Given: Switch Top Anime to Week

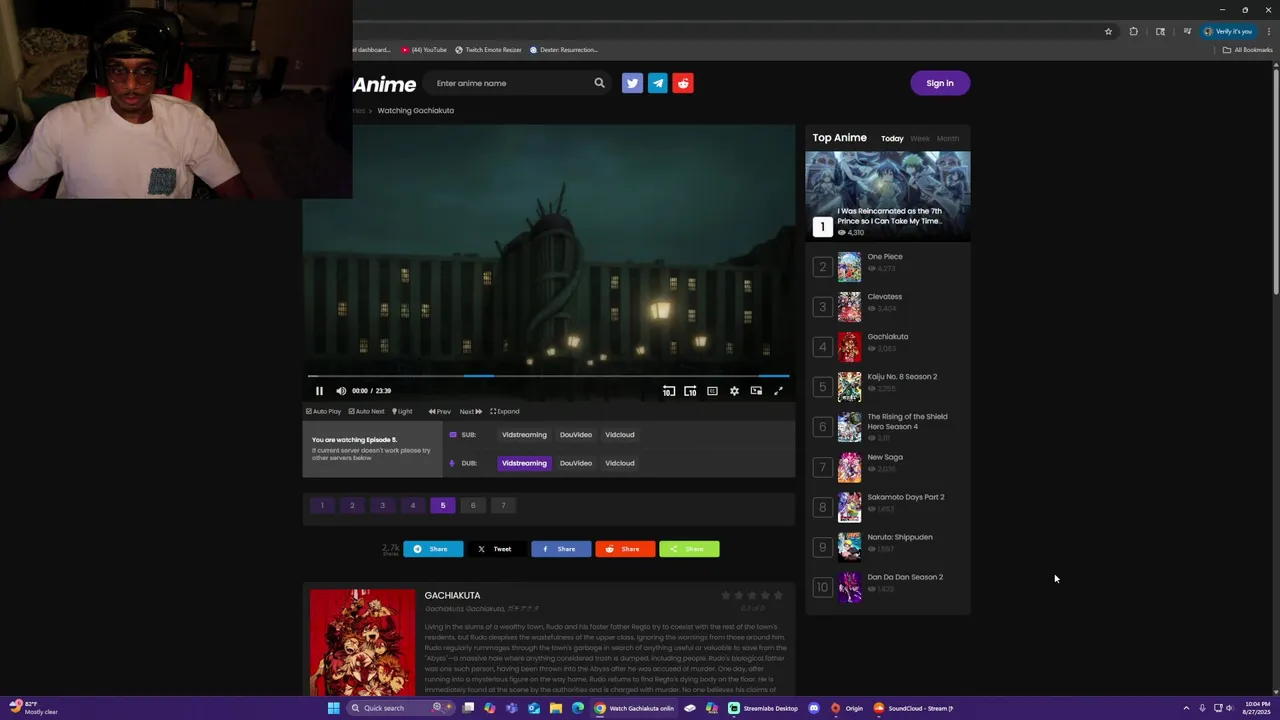Looking at the screenshot, I should tap(920, 139).
